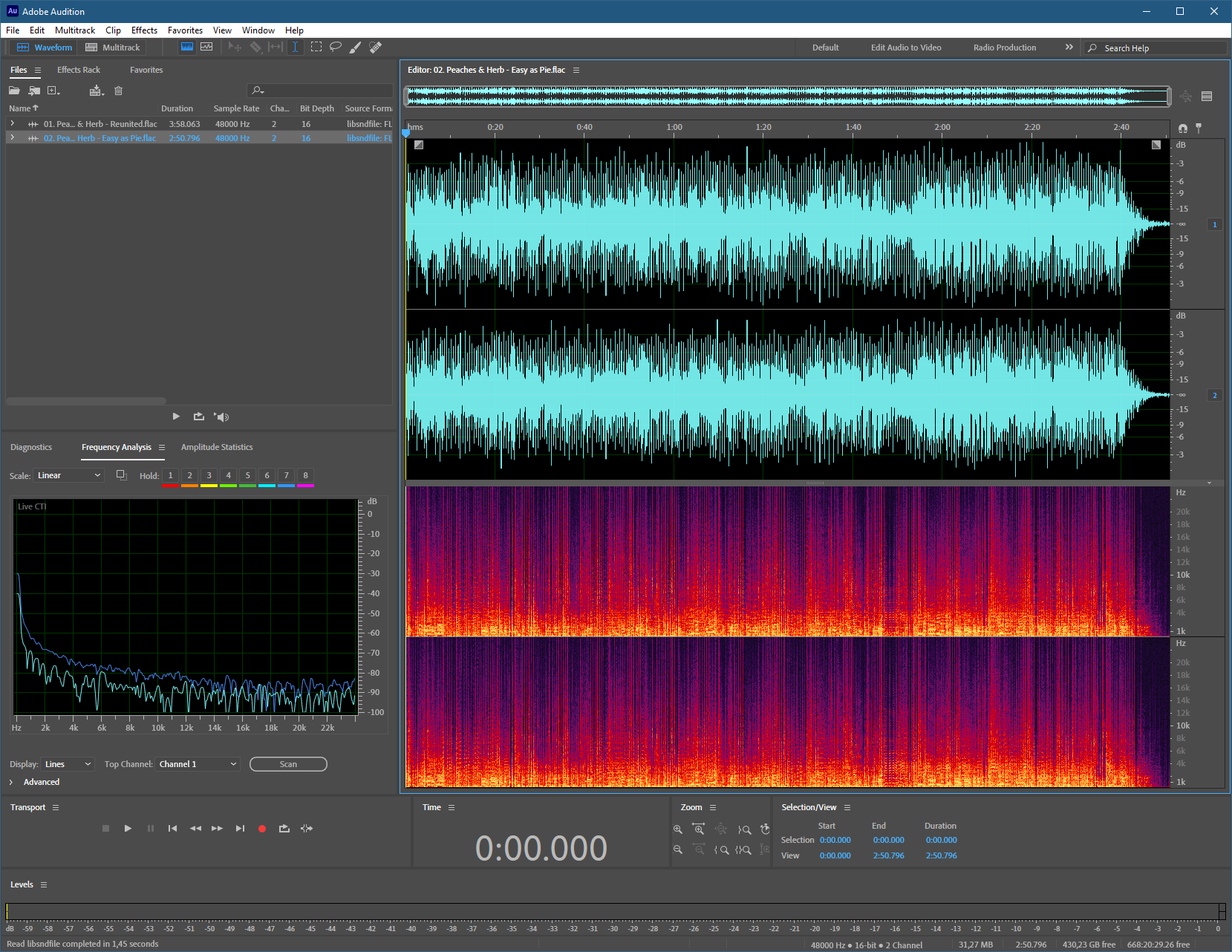Switch to Multitrack editor view
The height and width of the screenshot is (952, 1232).
(112, 47)
